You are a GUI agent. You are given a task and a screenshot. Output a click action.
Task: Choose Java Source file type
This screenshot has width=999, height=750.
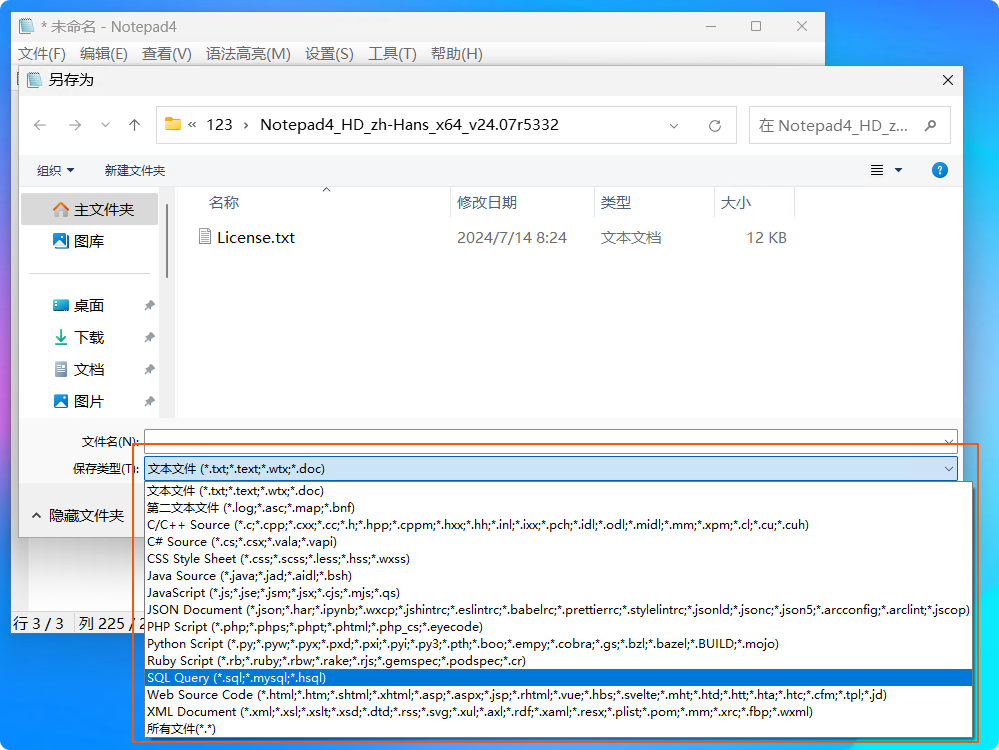(559, 576)
